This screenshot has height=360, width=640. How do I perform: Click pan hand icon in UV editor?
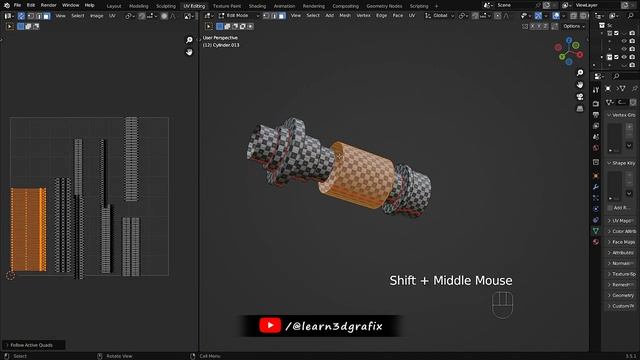coord(189,52)
